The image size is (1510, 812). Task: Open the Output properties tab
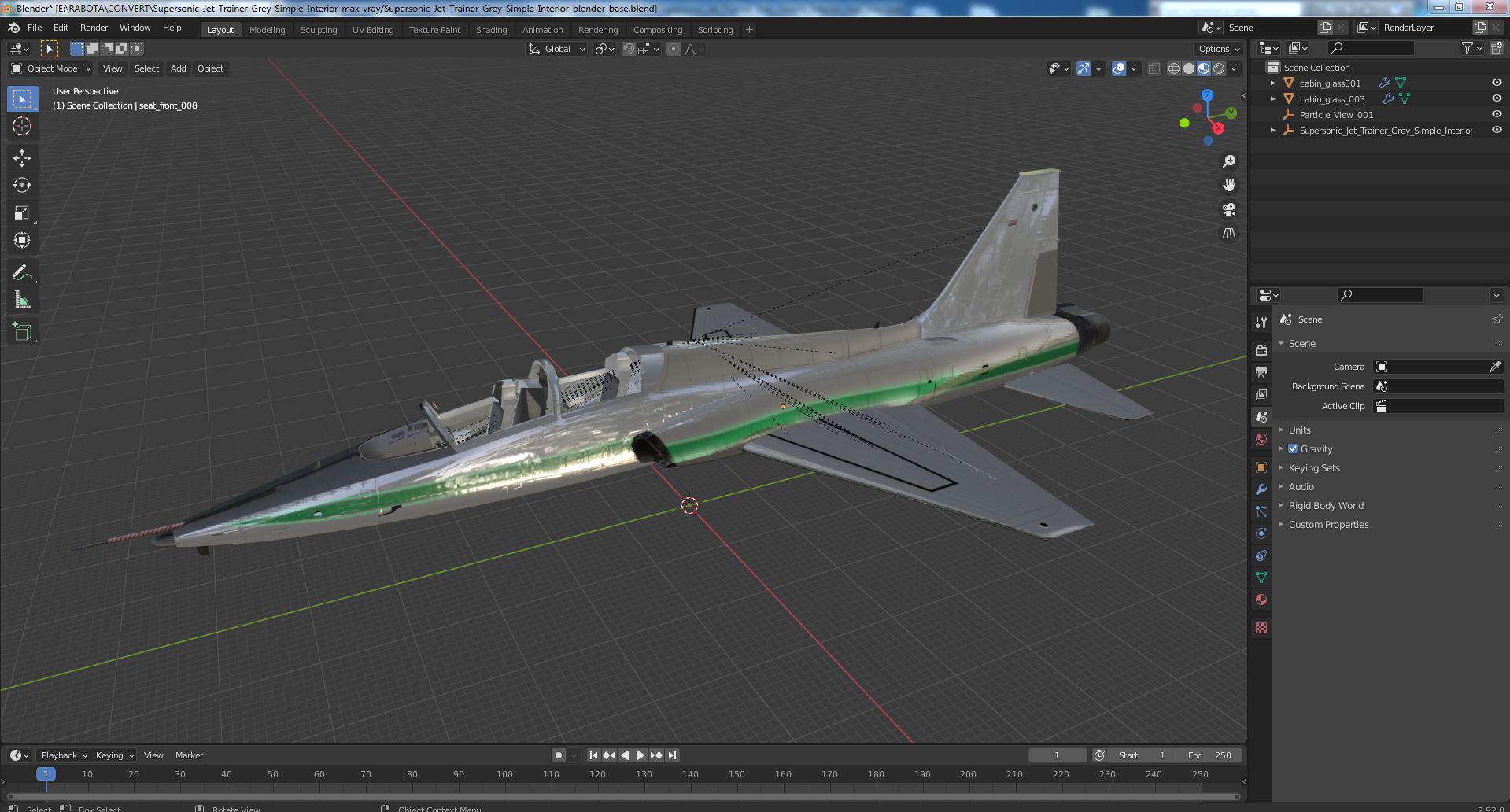[1261, 372]
